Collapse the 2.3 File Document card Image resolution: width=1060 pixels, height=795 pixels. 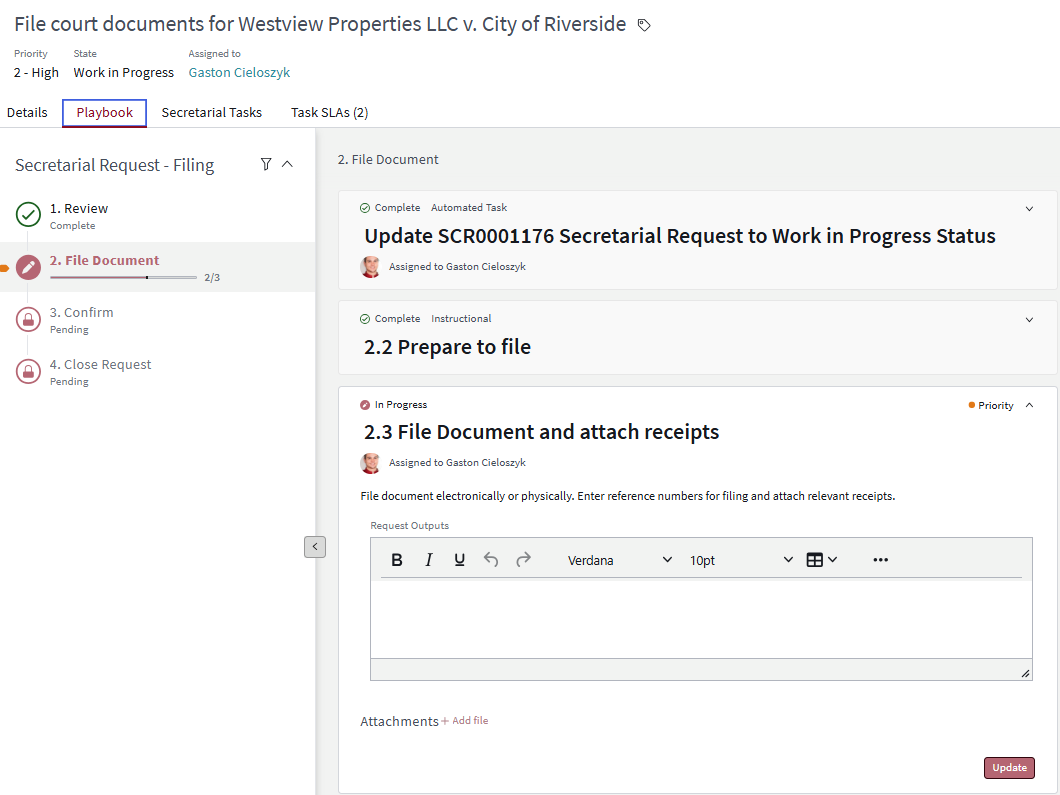click(1030, 405)
